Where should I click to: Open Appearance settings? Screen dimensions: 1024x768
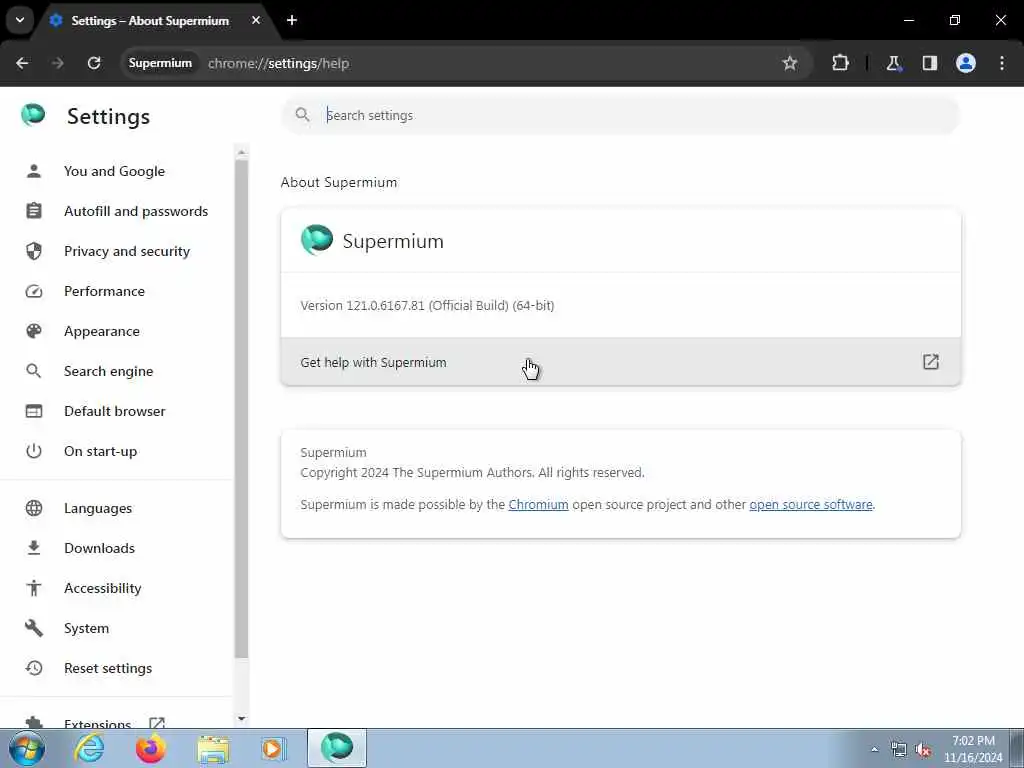pyautogui.click(x=102, y=331)
